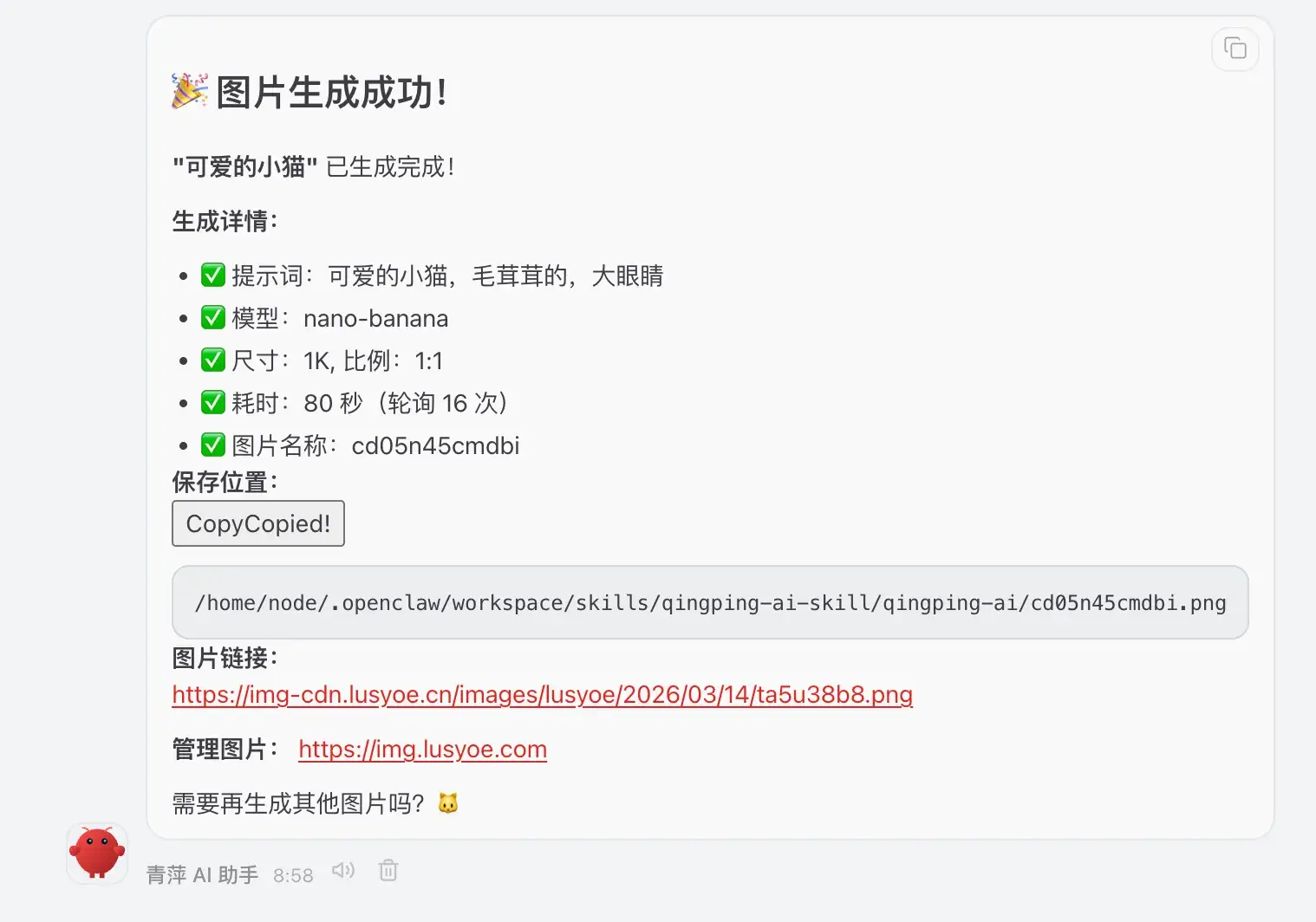Click the 图片生成成功! heading text
1316x922 pixels.
click(331, 93)
